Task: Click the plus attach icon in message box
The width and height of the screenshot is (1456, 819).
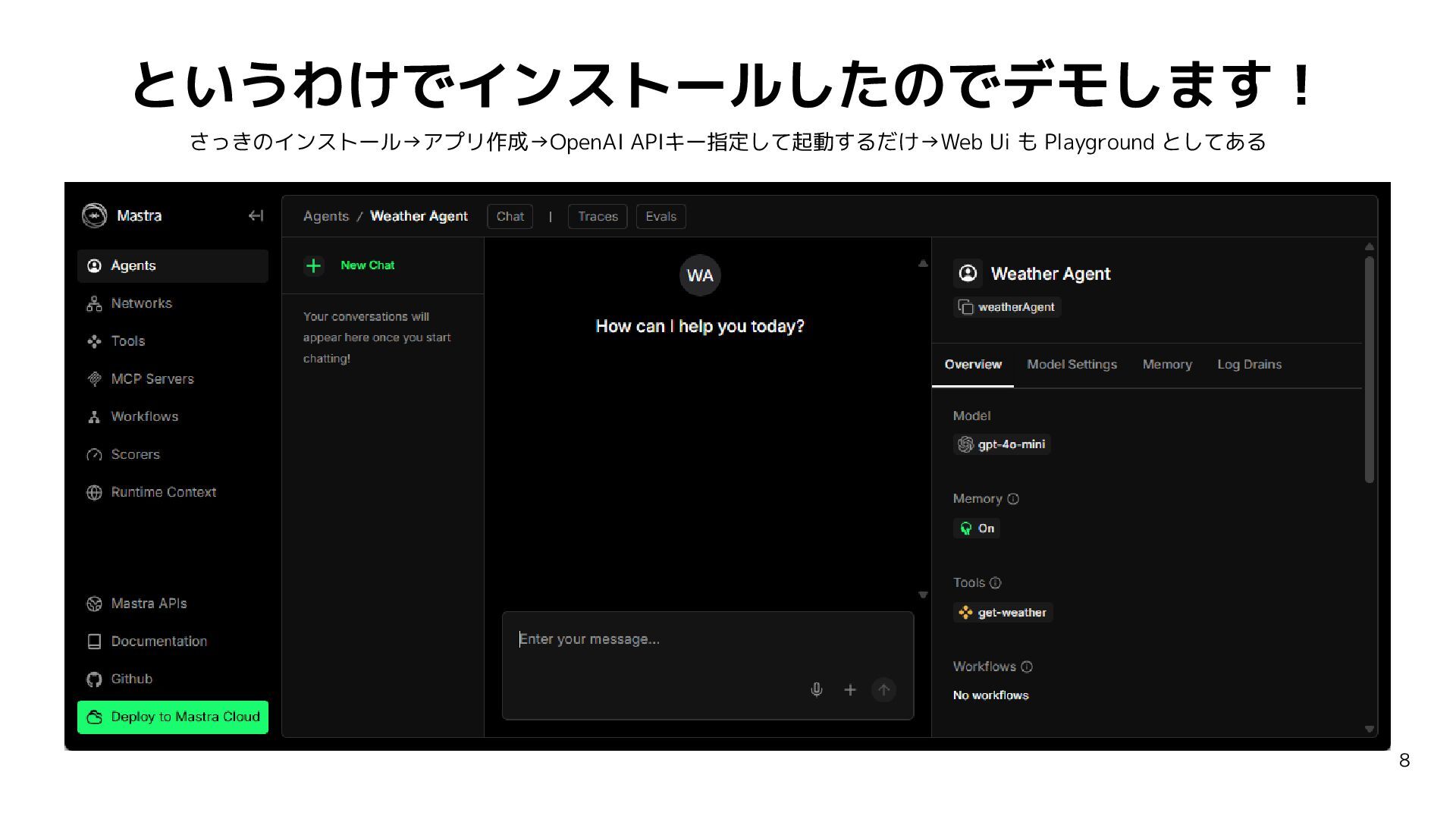Action: (850, 690)
